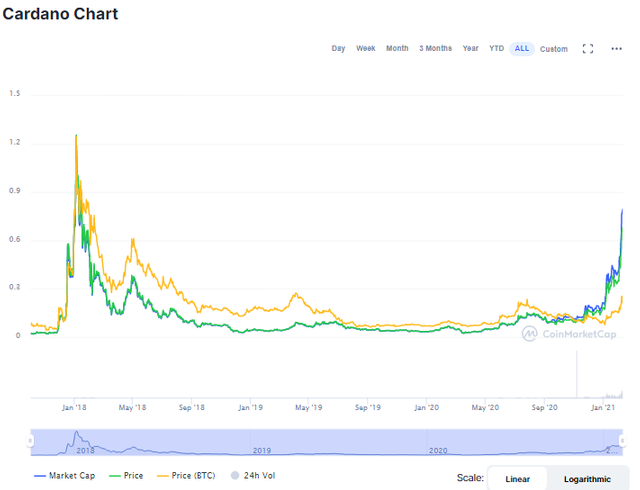Click the Jan '21 axis label
Image resolution: width=640 pixels, height=490 pixels.
(603, 408)
